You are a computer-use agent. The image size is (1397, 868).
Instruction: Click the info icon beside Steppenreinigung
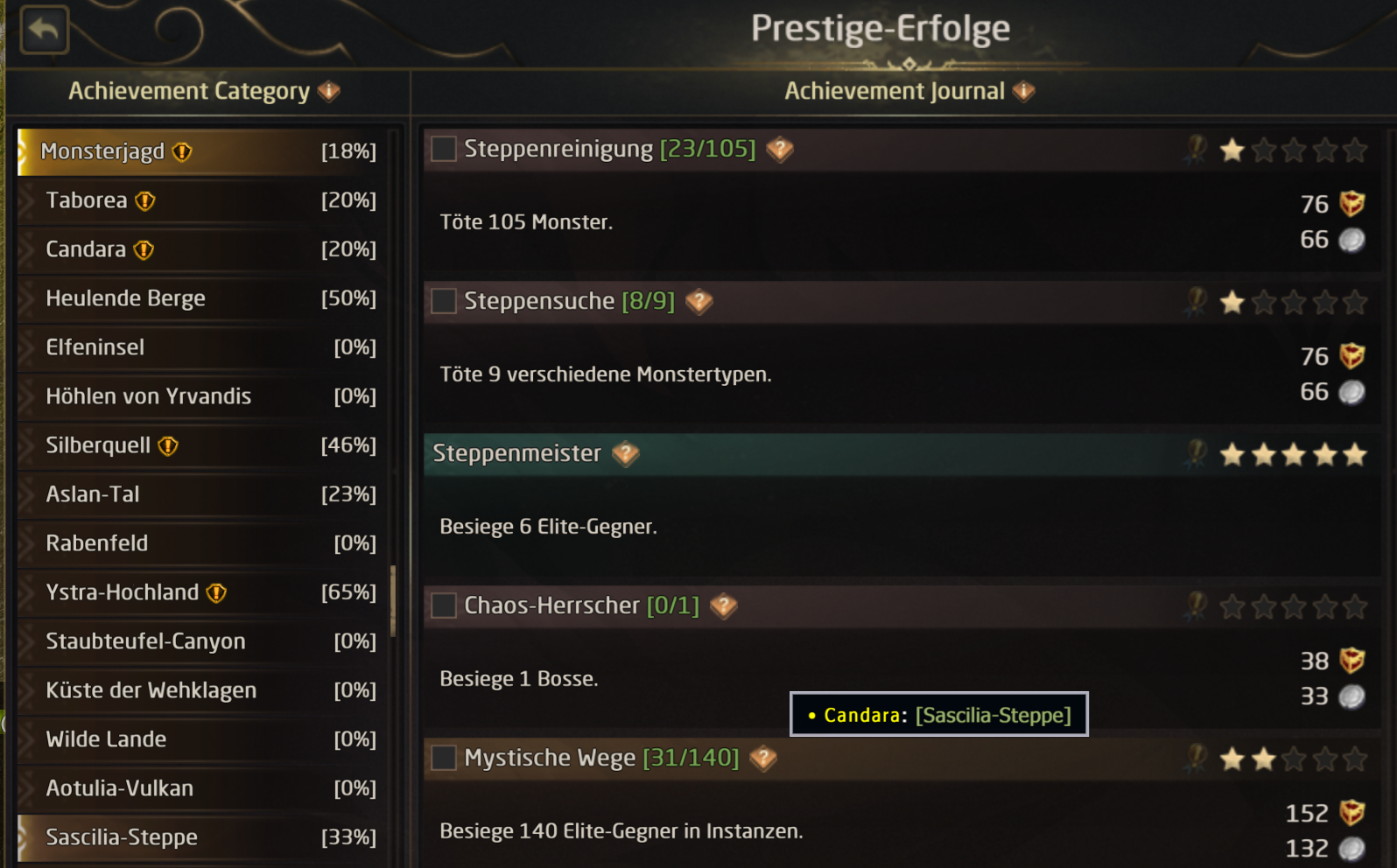point(779,150)
